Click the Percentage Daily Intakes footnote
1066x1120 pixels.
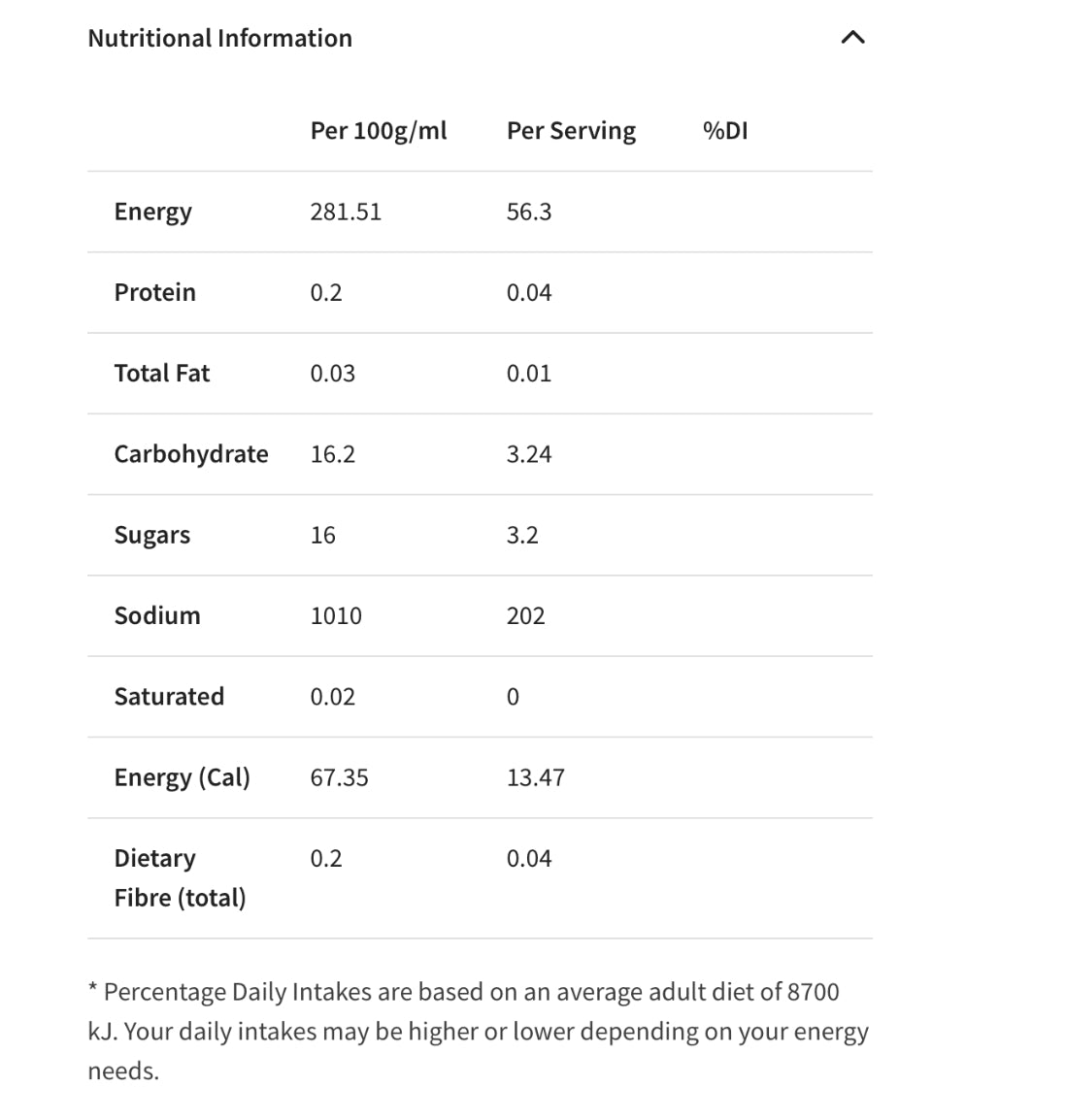(478, 1032)
